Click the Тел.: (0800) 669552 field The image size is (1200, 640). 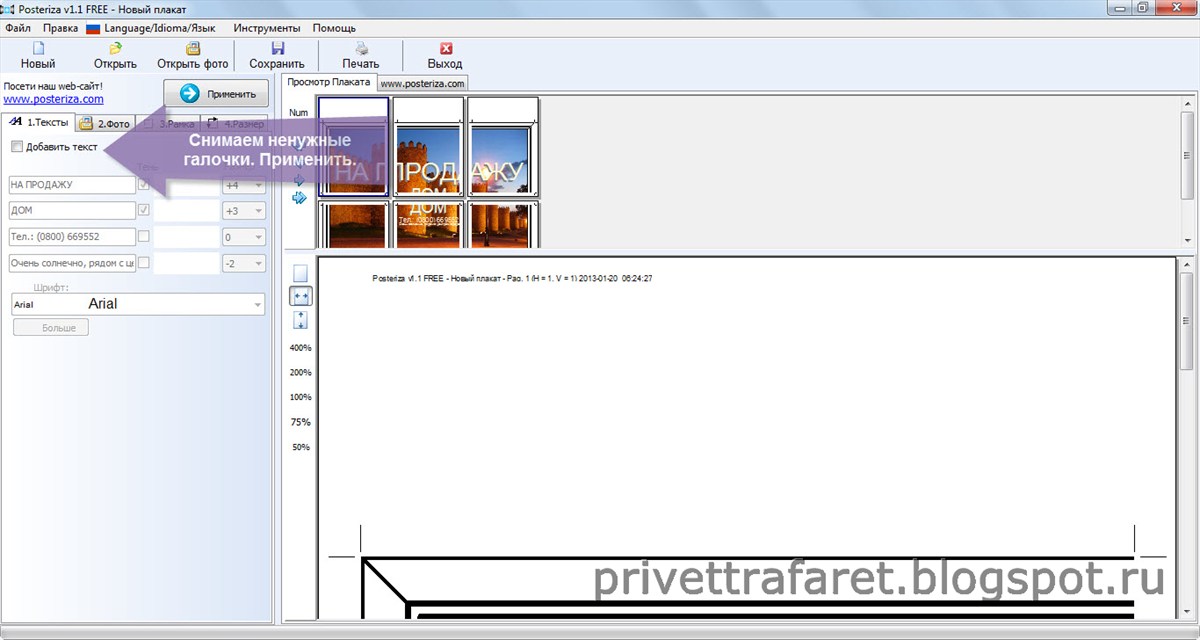[x=71, y=237]
